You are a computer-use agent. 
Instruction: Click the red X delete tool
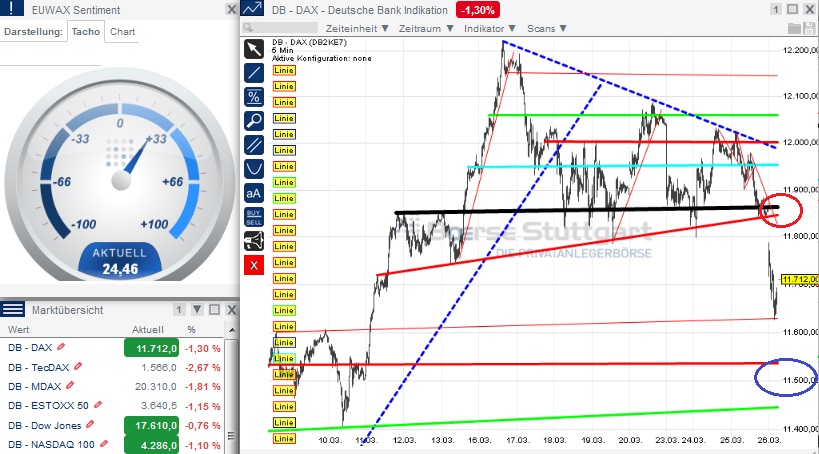[254, 265]
